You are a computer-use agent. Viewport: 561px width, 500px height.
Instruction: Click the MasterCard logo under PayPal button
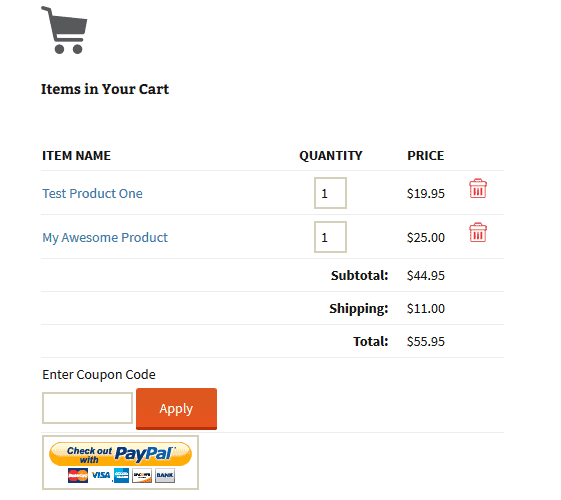[78, 475]
